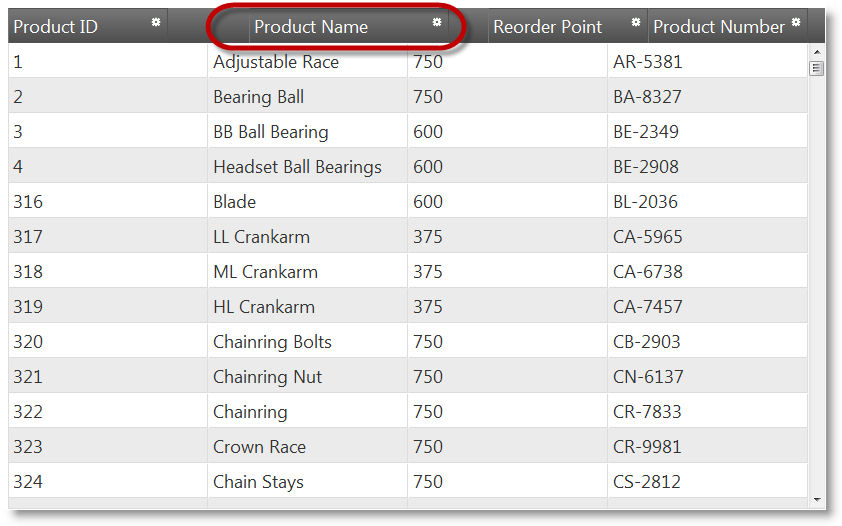
Task: Open the Product Name column options icon
Action: [x=436, y=21]
